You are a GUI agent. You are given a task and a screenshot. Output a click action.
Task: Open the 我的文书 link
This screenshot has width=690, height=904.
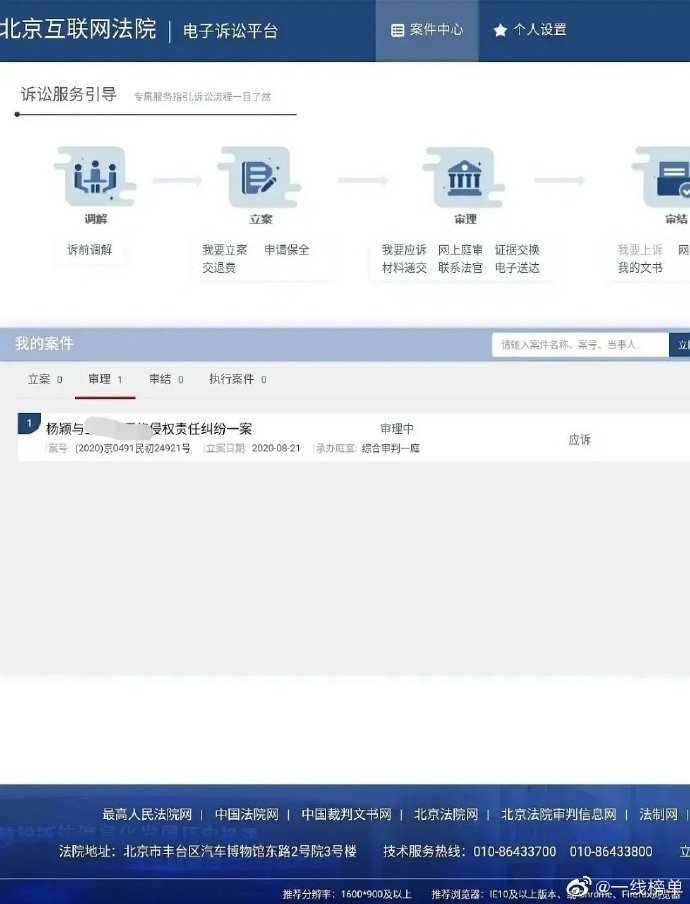[x=640, y=268]
